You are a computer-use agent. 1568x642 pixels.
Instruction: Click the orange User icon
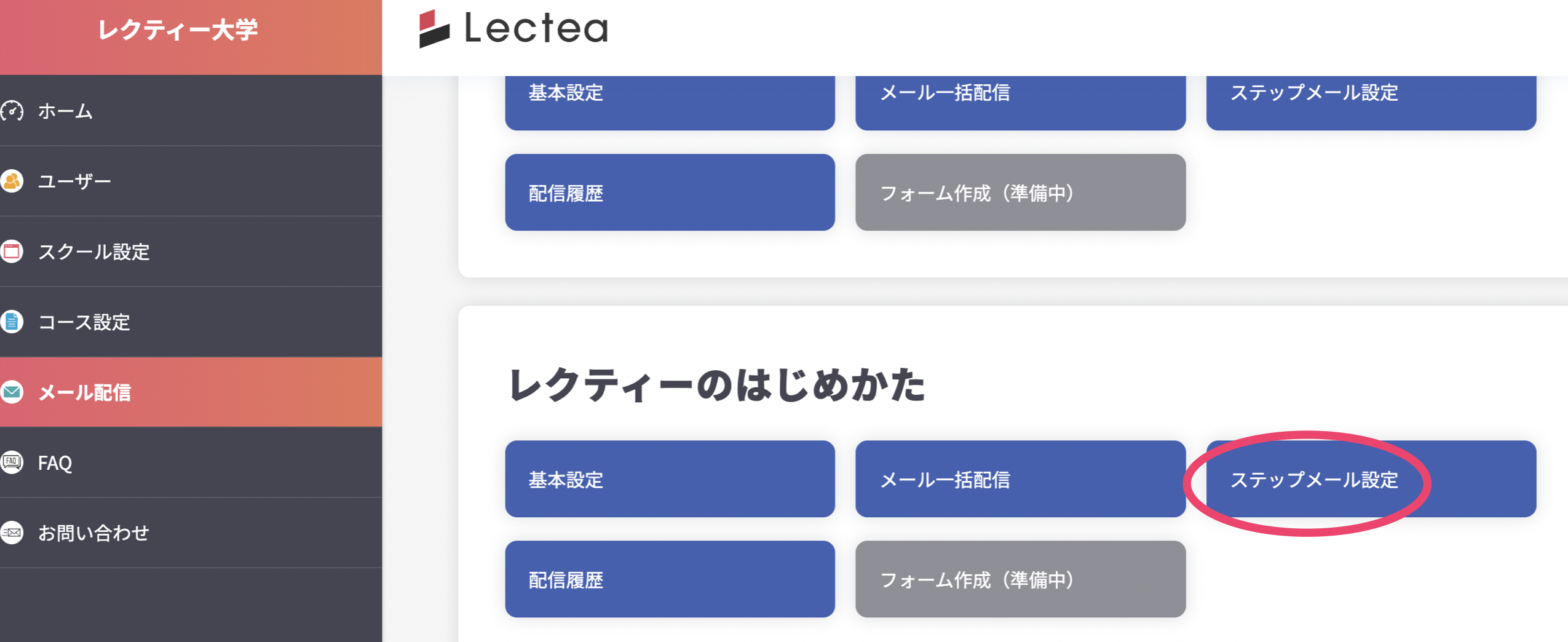click(12, 181)
